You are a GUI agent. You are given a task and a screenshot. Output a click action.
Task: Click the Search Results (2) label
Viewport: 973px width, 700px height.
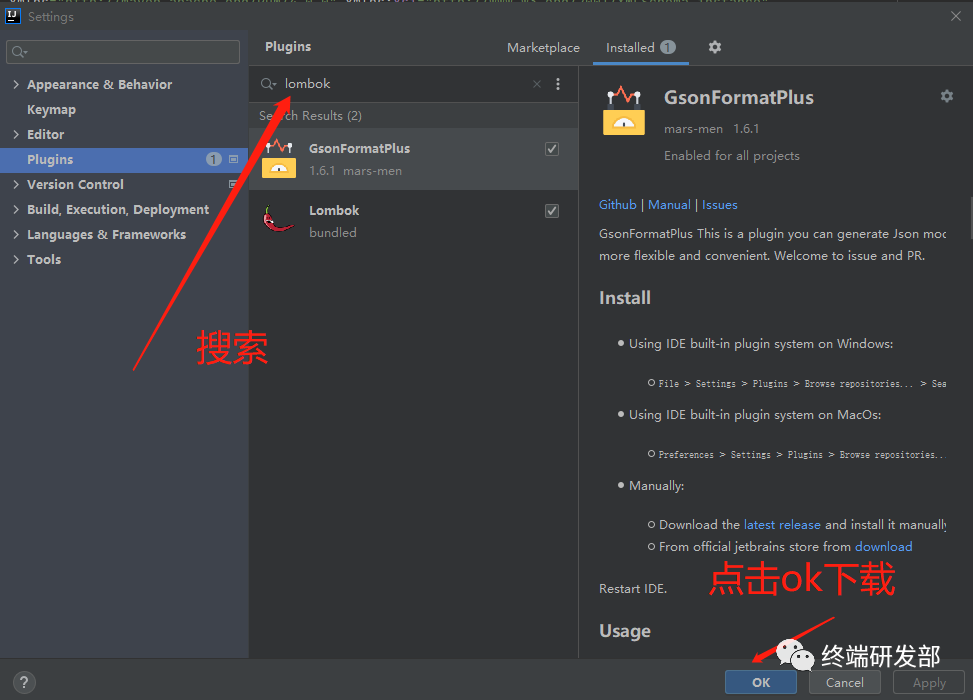310,116
